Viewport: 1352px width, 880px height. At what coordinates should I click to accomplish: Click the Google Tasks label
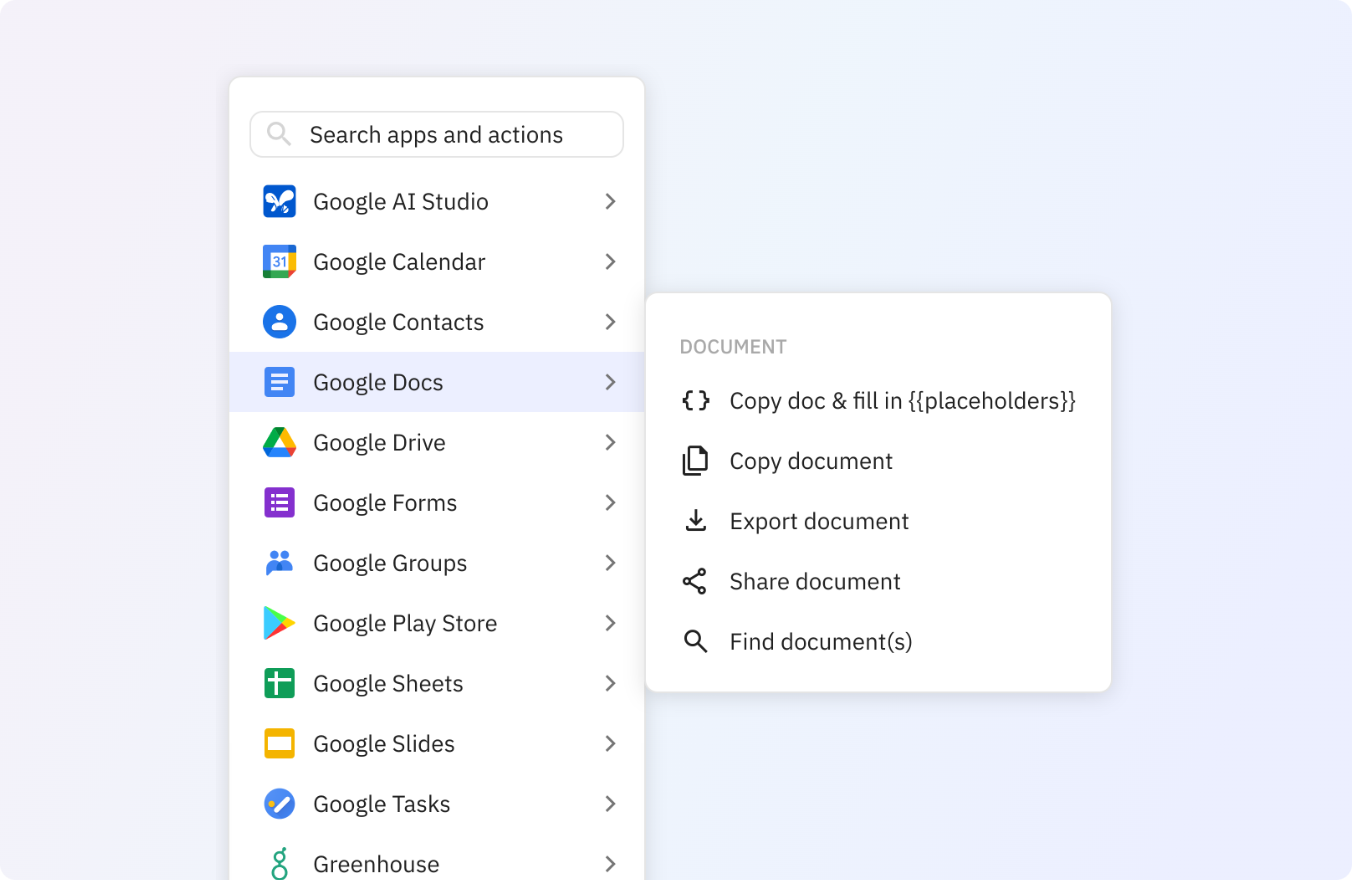pyautogui.click(x=382, y=804)
